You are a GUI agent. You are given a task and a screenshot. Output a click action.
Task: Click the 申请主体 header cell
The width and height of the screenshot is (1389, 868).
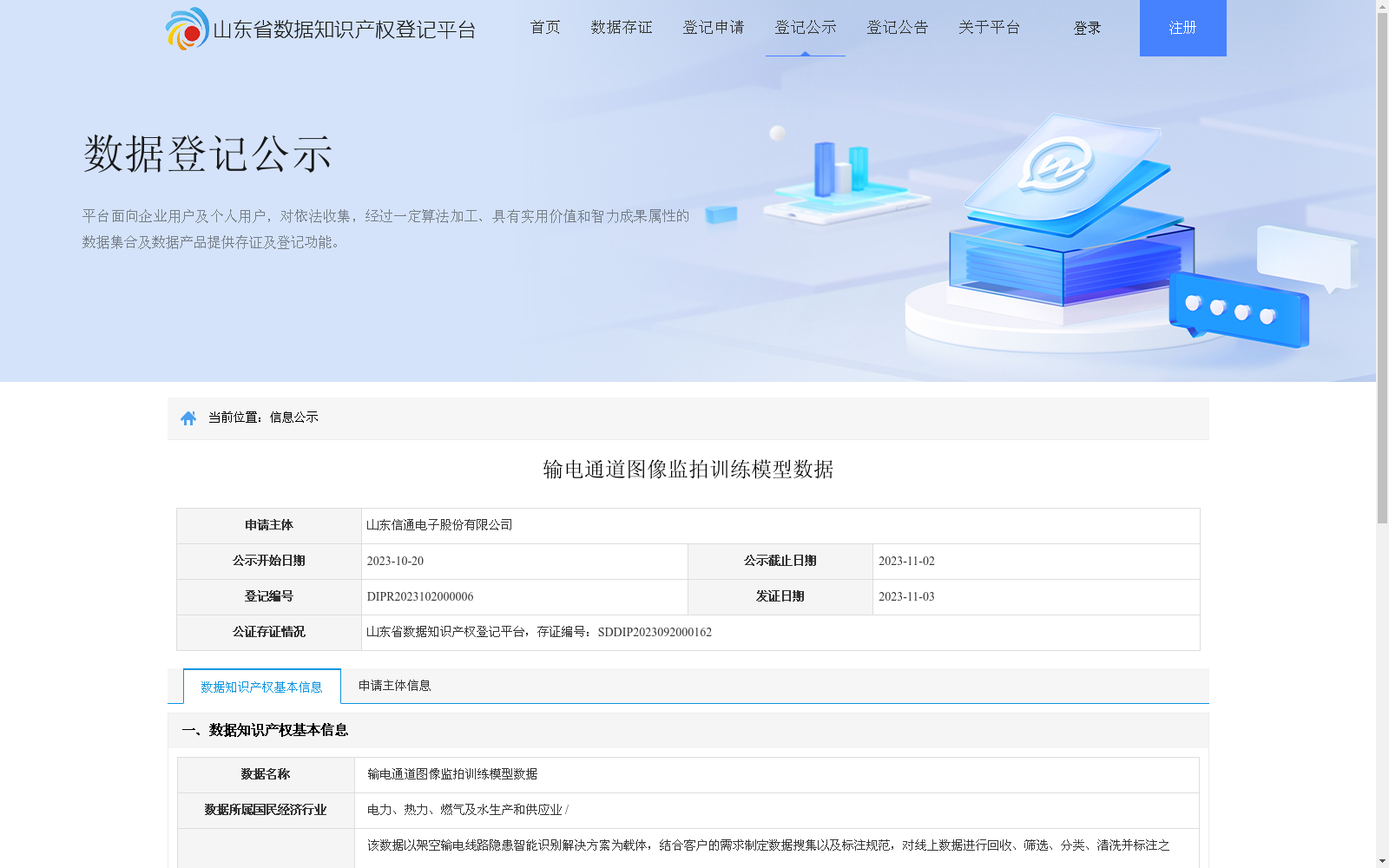point(269,526)
